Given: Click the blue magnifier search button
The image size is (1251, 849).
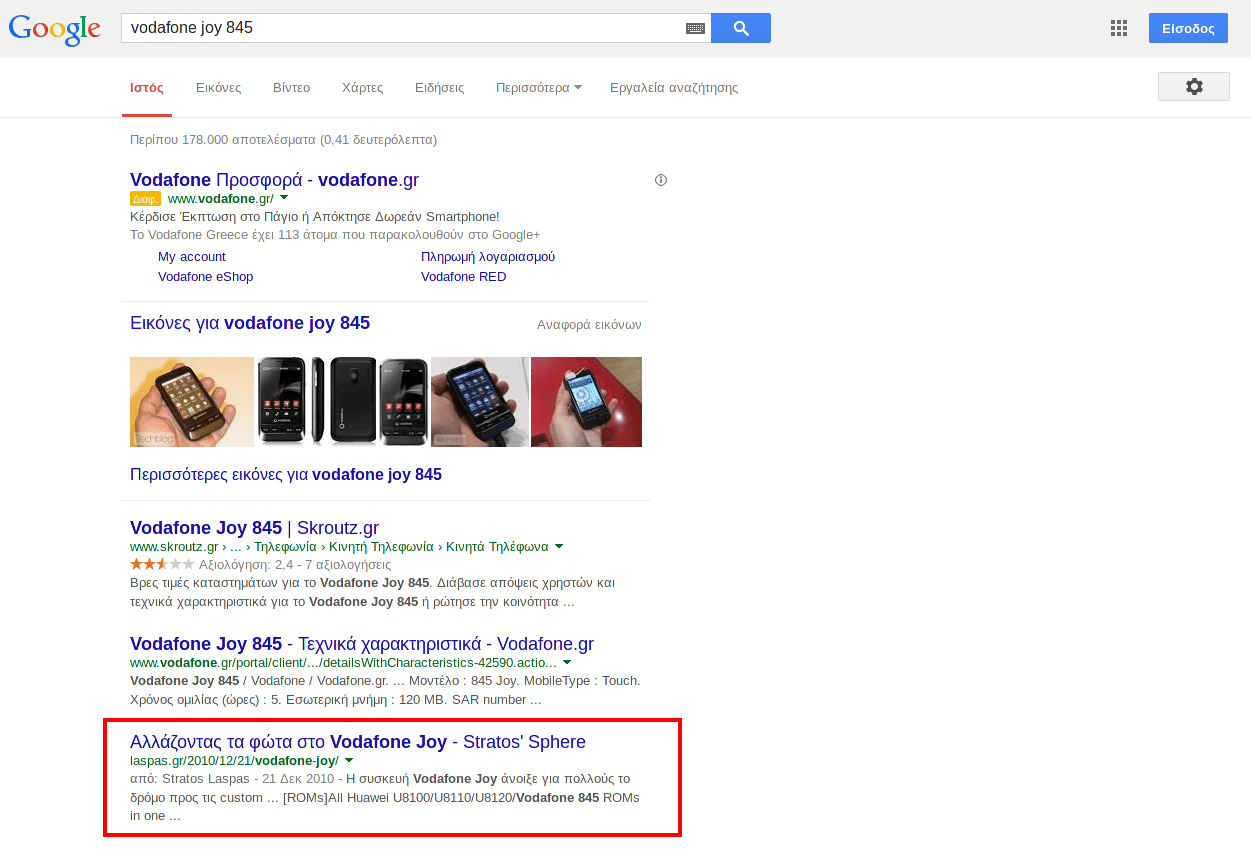Looking at the screenshot, I should 741,28.
